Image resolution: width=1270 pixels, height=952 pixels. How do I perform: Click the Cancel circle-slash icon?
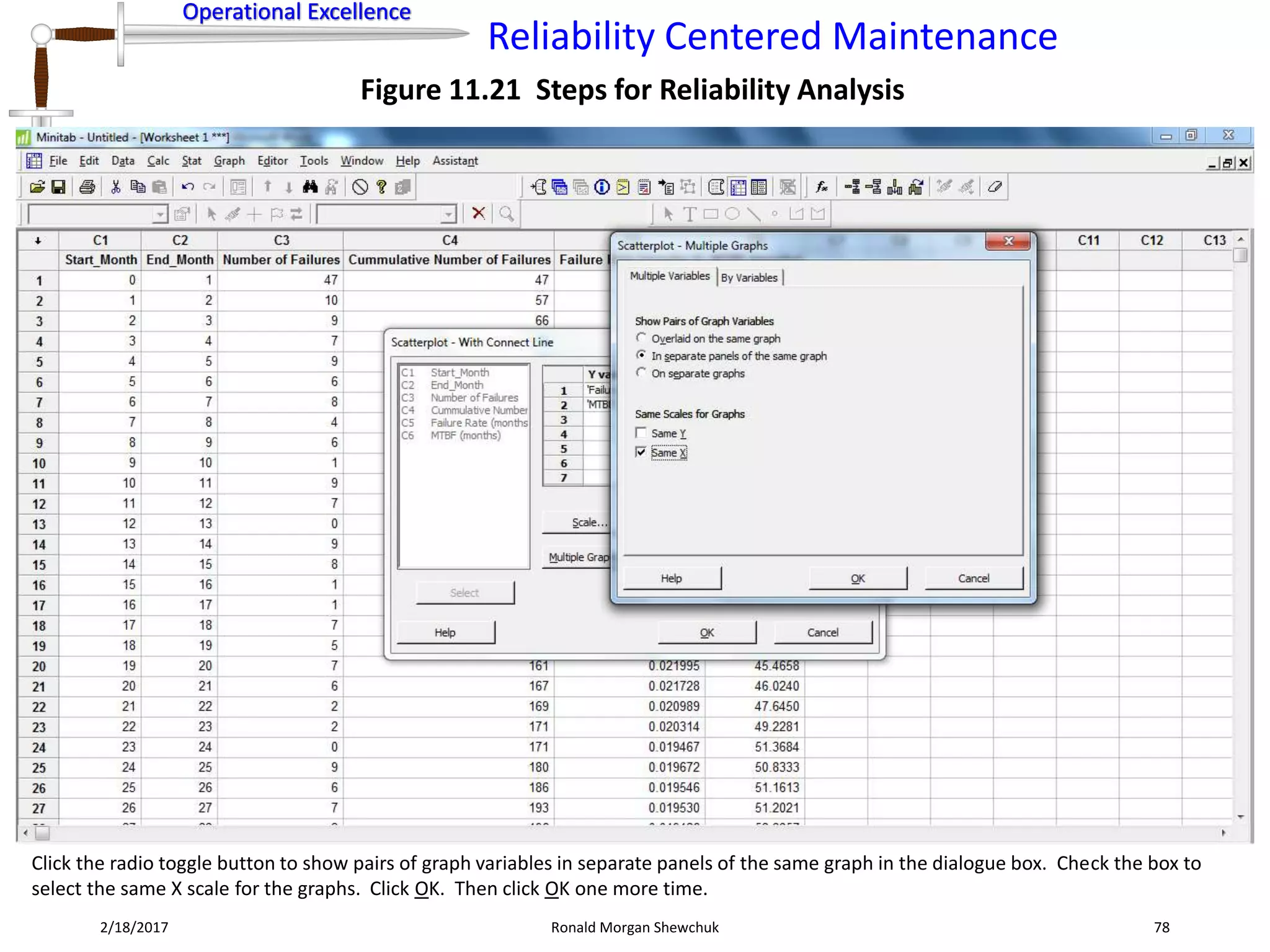pos(360,187)
